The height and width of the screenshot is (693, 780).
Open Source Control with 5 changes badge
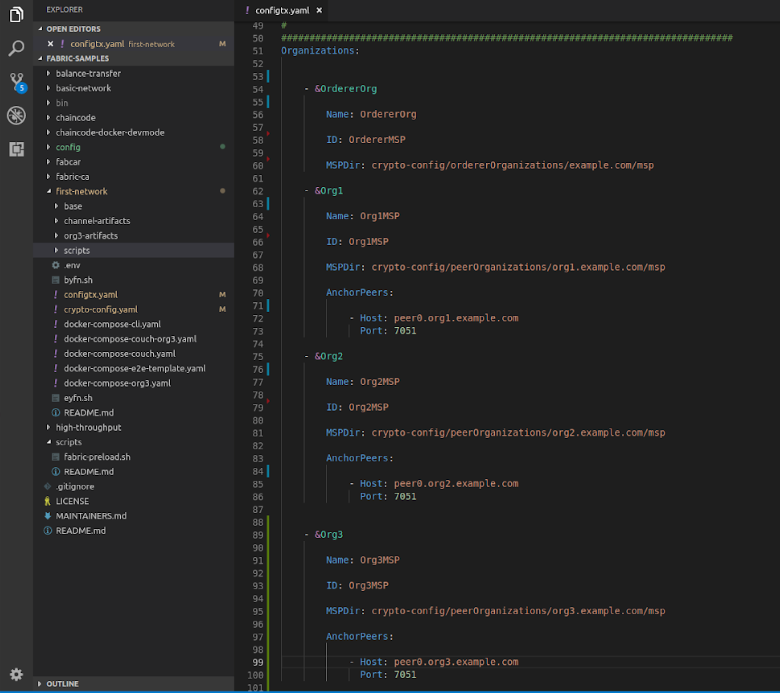17,83
